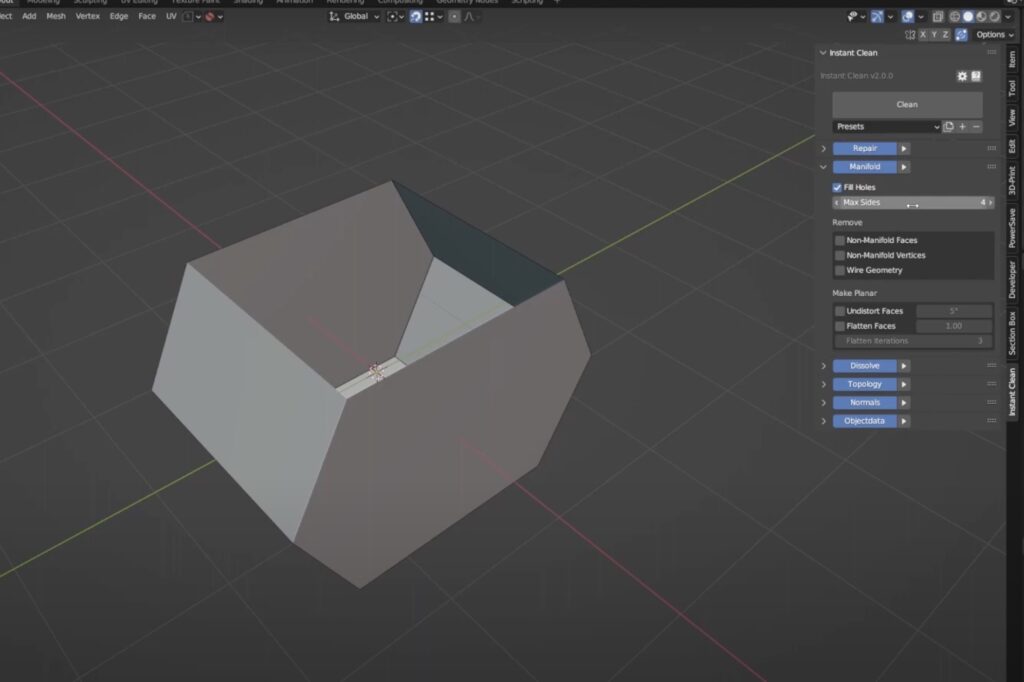Screen dimensions: 1024x682
Task: Increase Max Sides with right arrow
Action: tap(991, 203)
